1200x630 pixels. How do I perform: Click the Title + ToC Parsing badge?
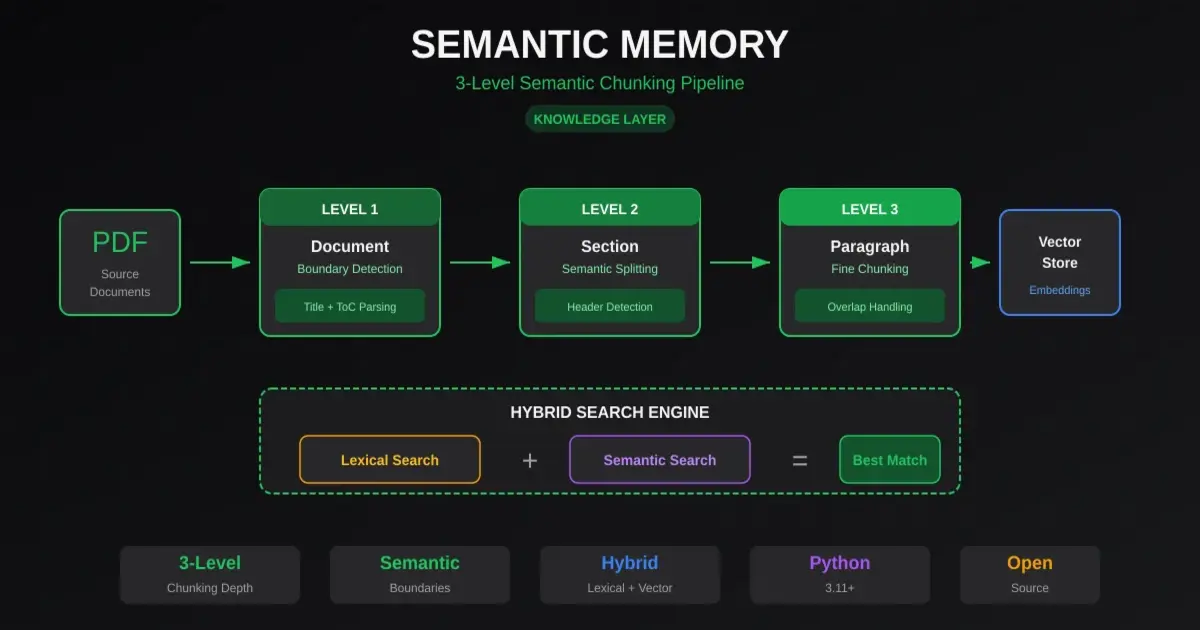(x=350, y=306)
